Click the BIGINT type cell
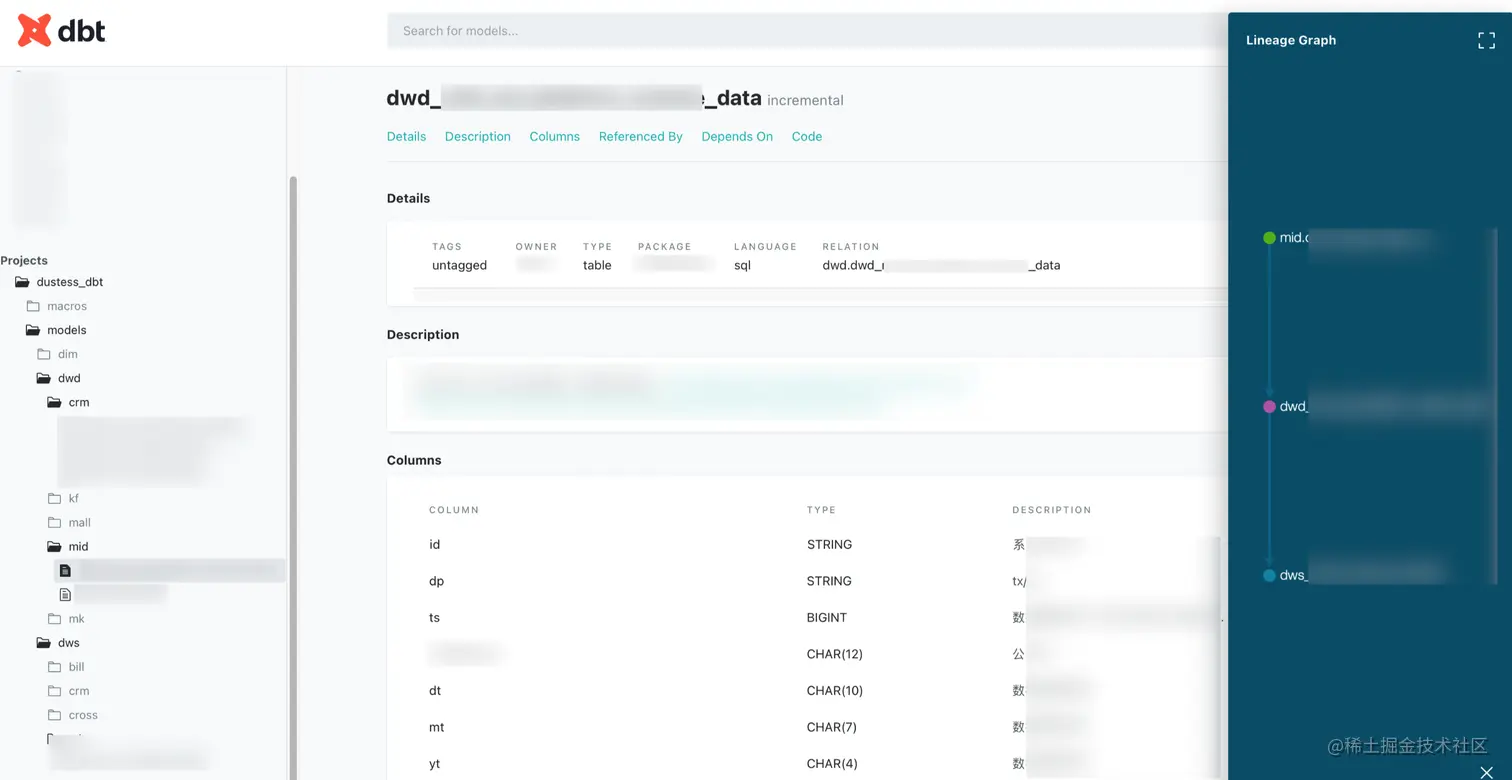The height and width of the screenshot is (780, 1512). (x=827, y=618)
